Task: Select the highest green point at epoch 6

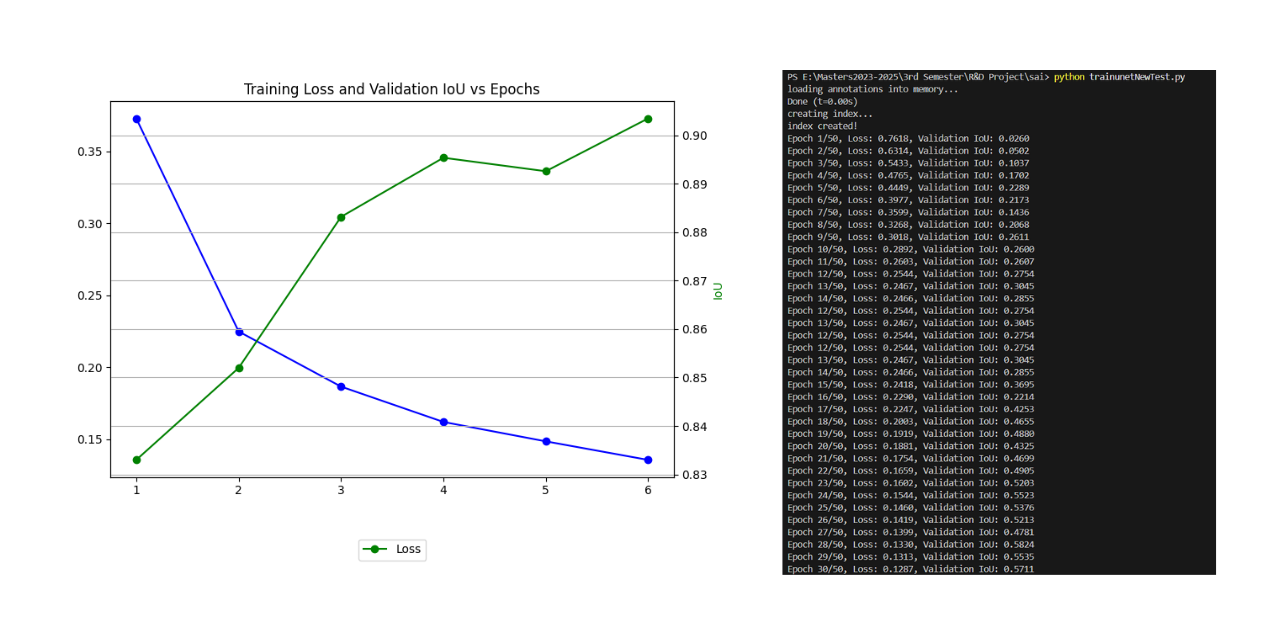Action: pos(647,118)
